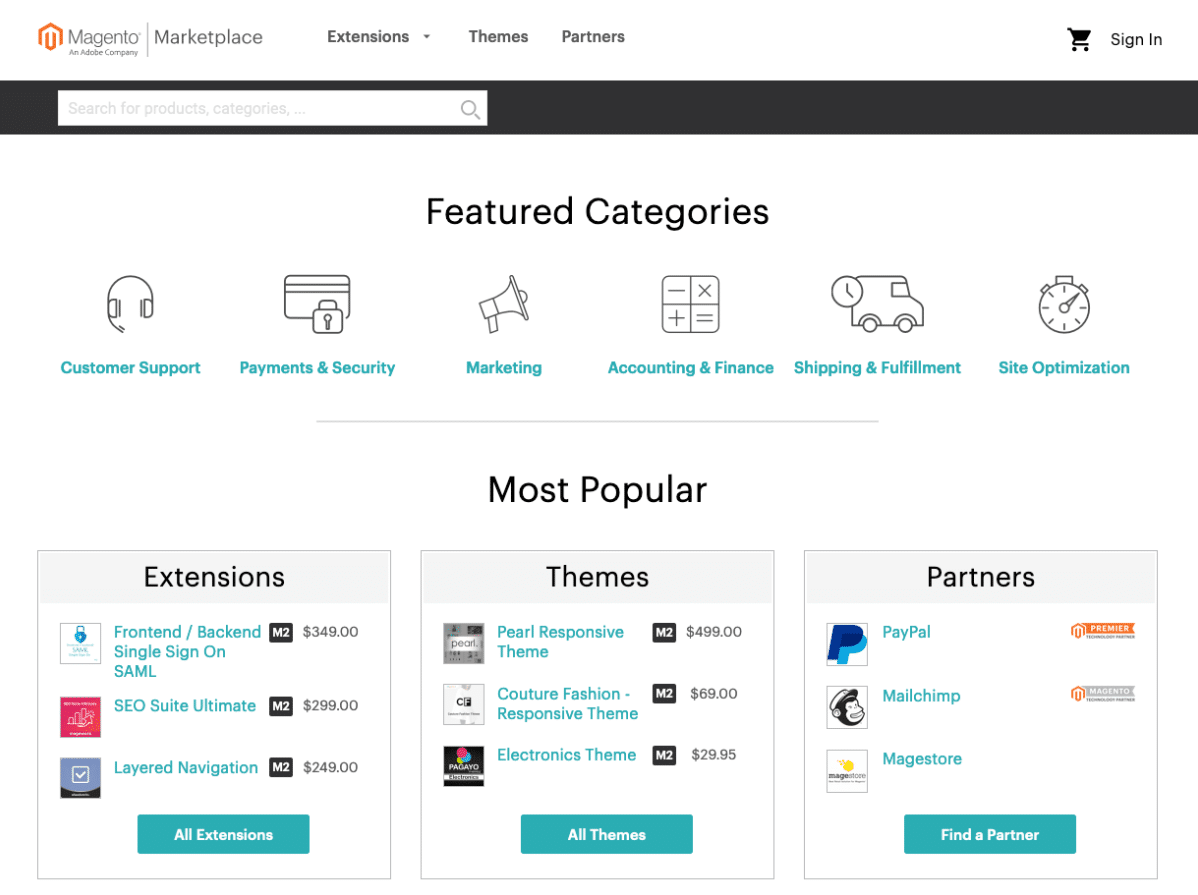1198x895 pixels.
Task: Open the Site Optimization category link
Action: [x=1064, y=368]
